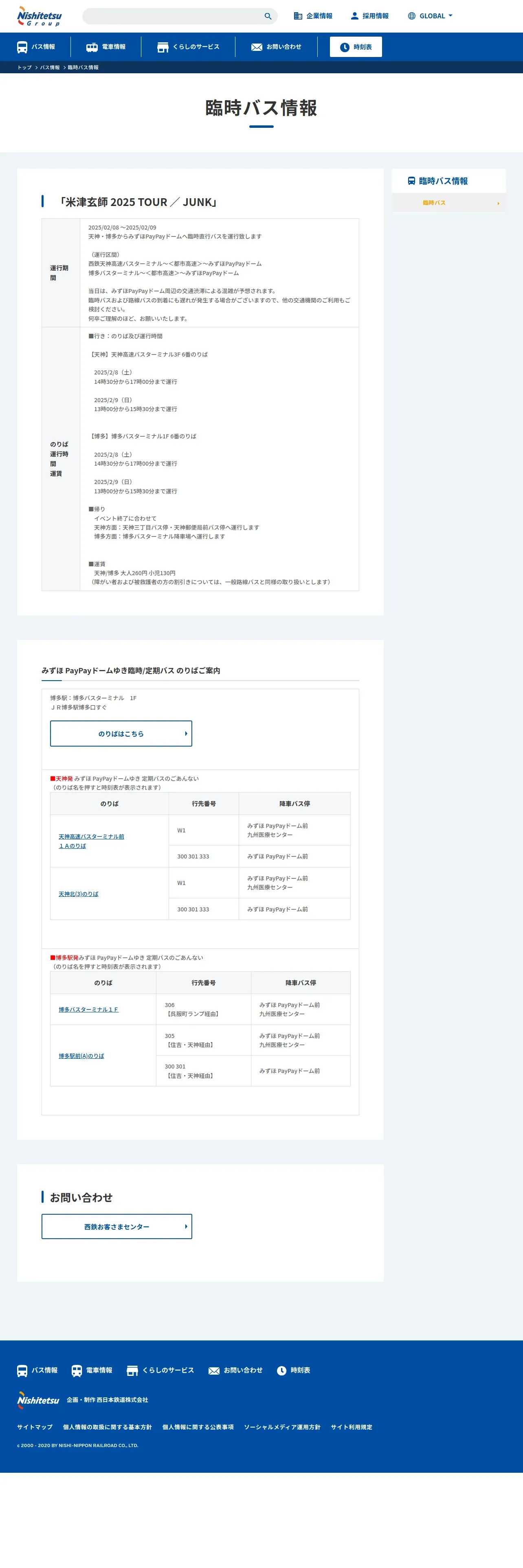
Task: Click the globe icon beside GLOBAL
Action: pyautogui.click(x=411, y=16)
